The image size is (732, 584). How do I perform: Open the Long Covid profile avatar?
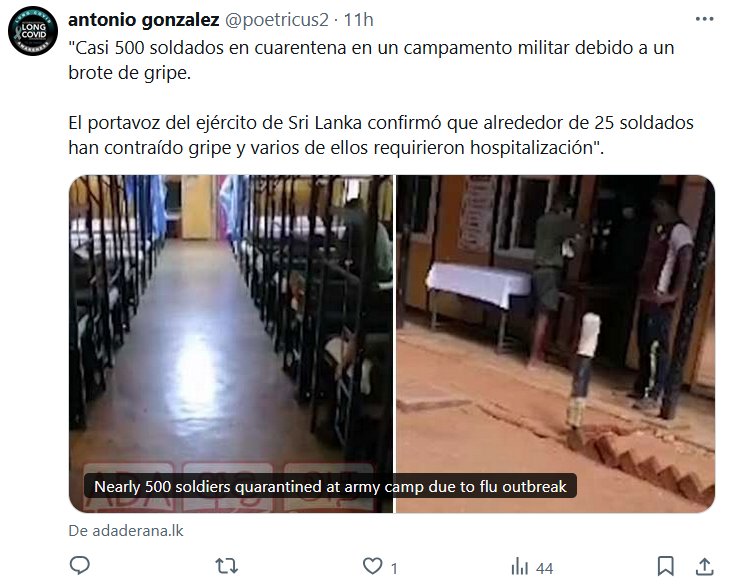[x=33, y=31]
